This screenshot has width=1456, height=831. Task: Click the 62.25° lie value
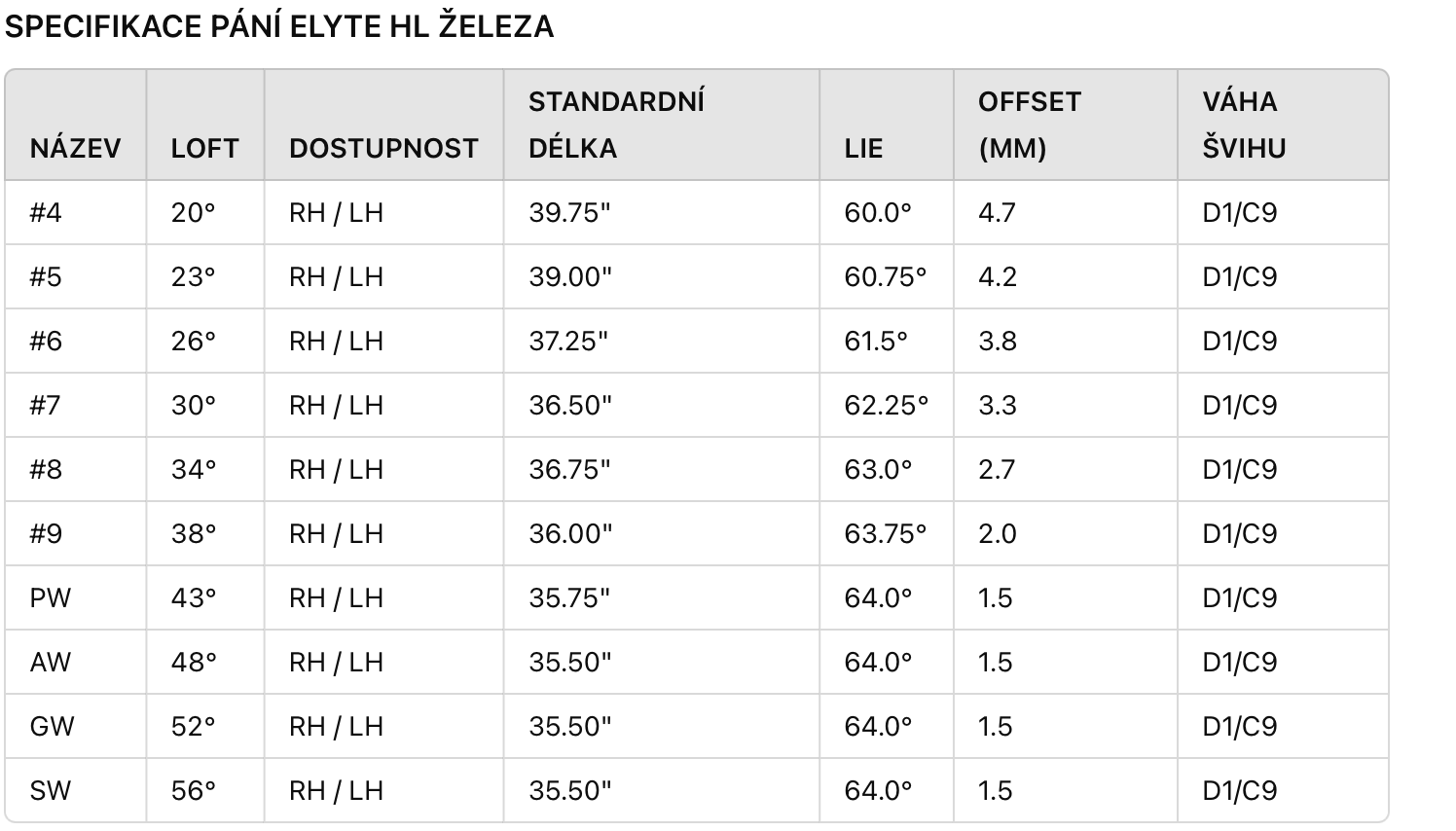[x=887, y=405]
